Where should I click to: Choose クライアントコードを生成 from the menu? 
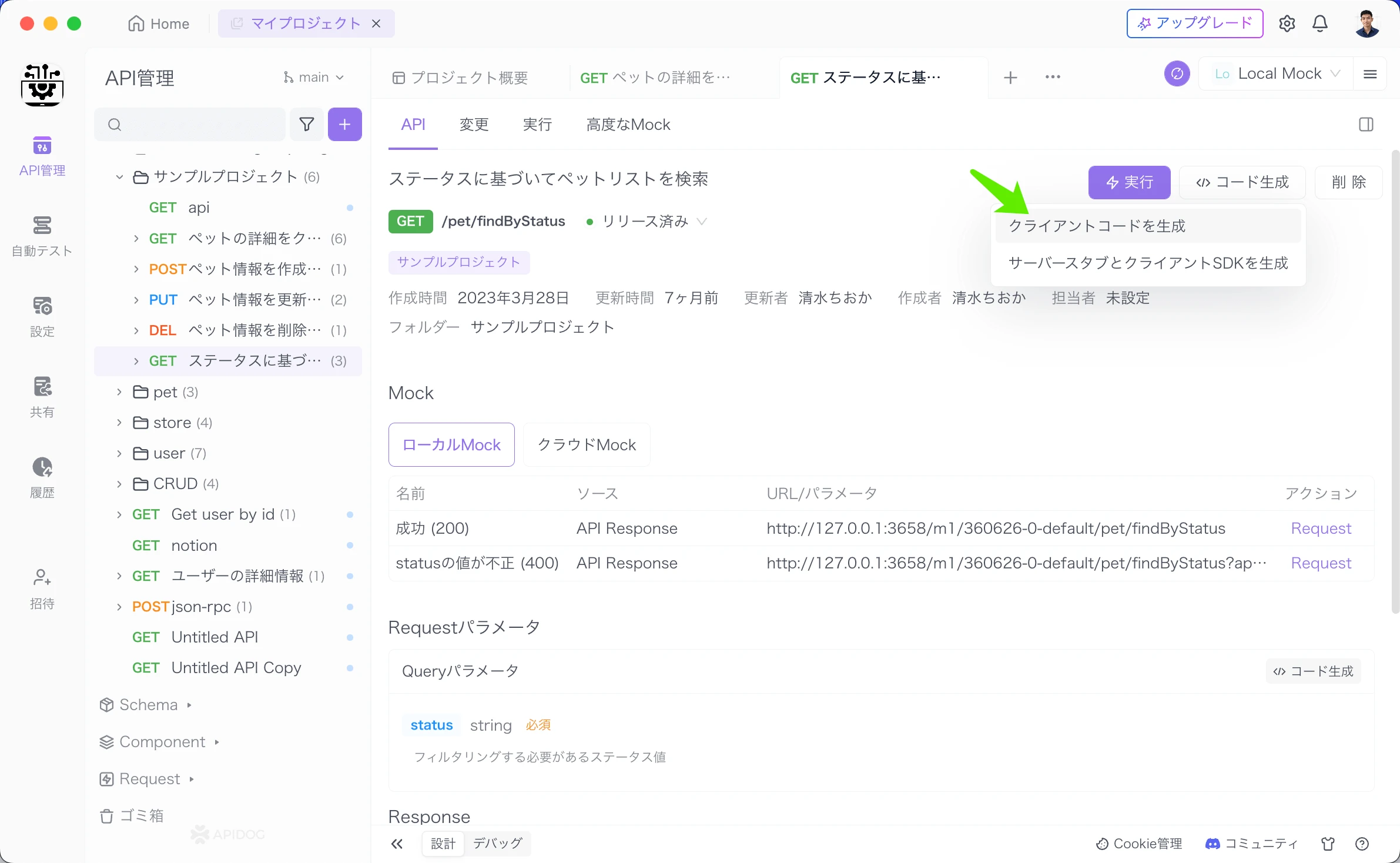[x=1097, y=226]
